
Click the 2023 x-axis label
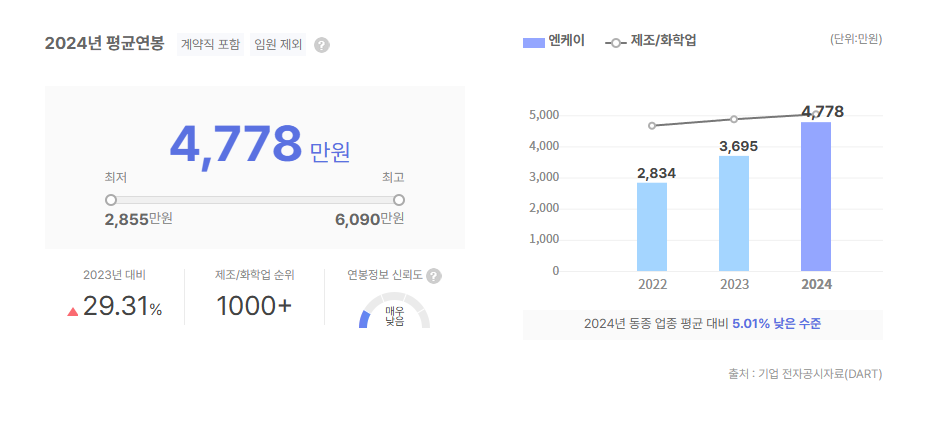tap(735, 284)
